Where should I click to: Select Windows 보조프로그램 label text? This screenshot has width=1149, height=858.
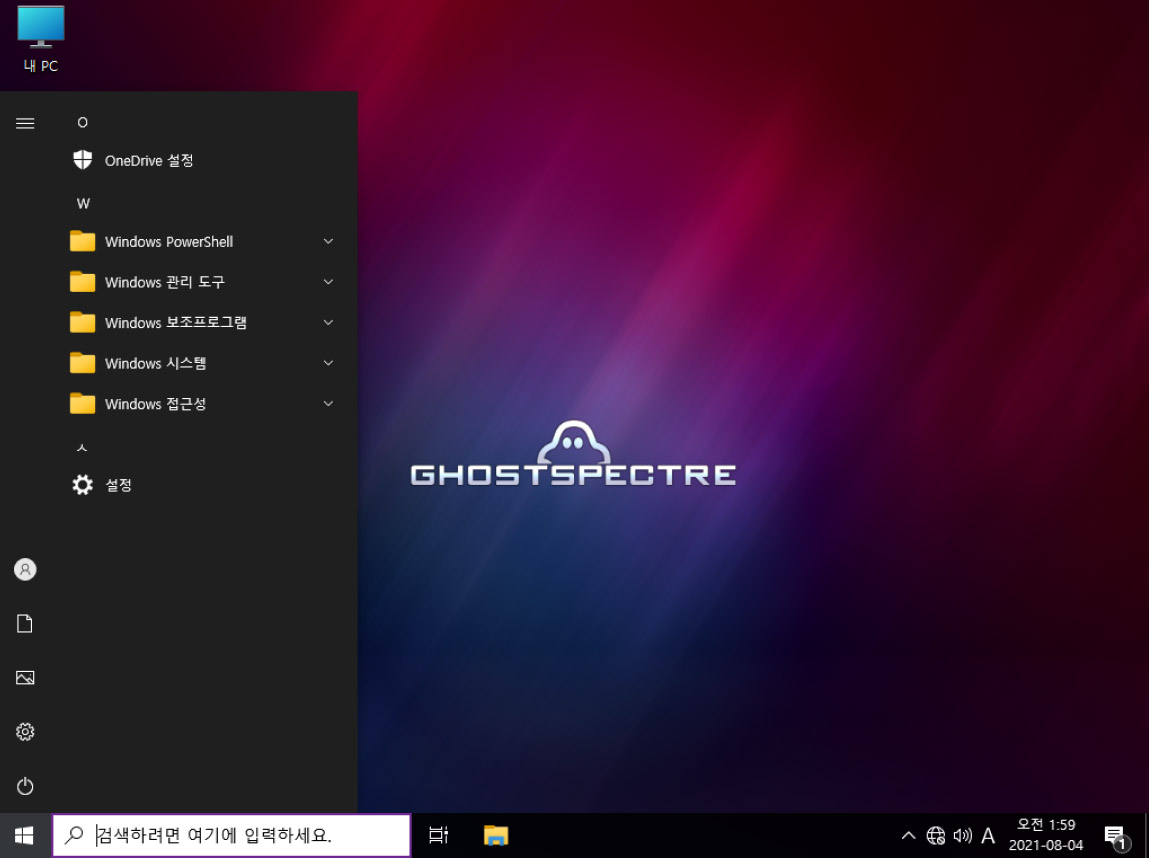pyautogui.click(x=175, y=322)
